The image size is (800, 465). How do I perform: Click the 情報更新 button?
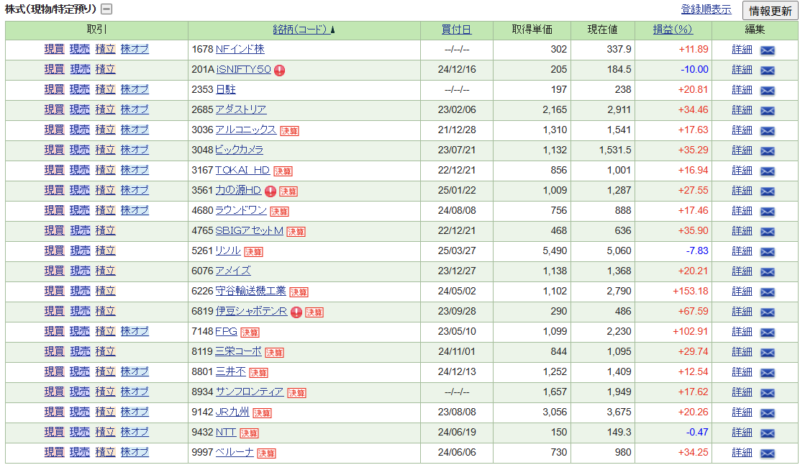point(770,11)
